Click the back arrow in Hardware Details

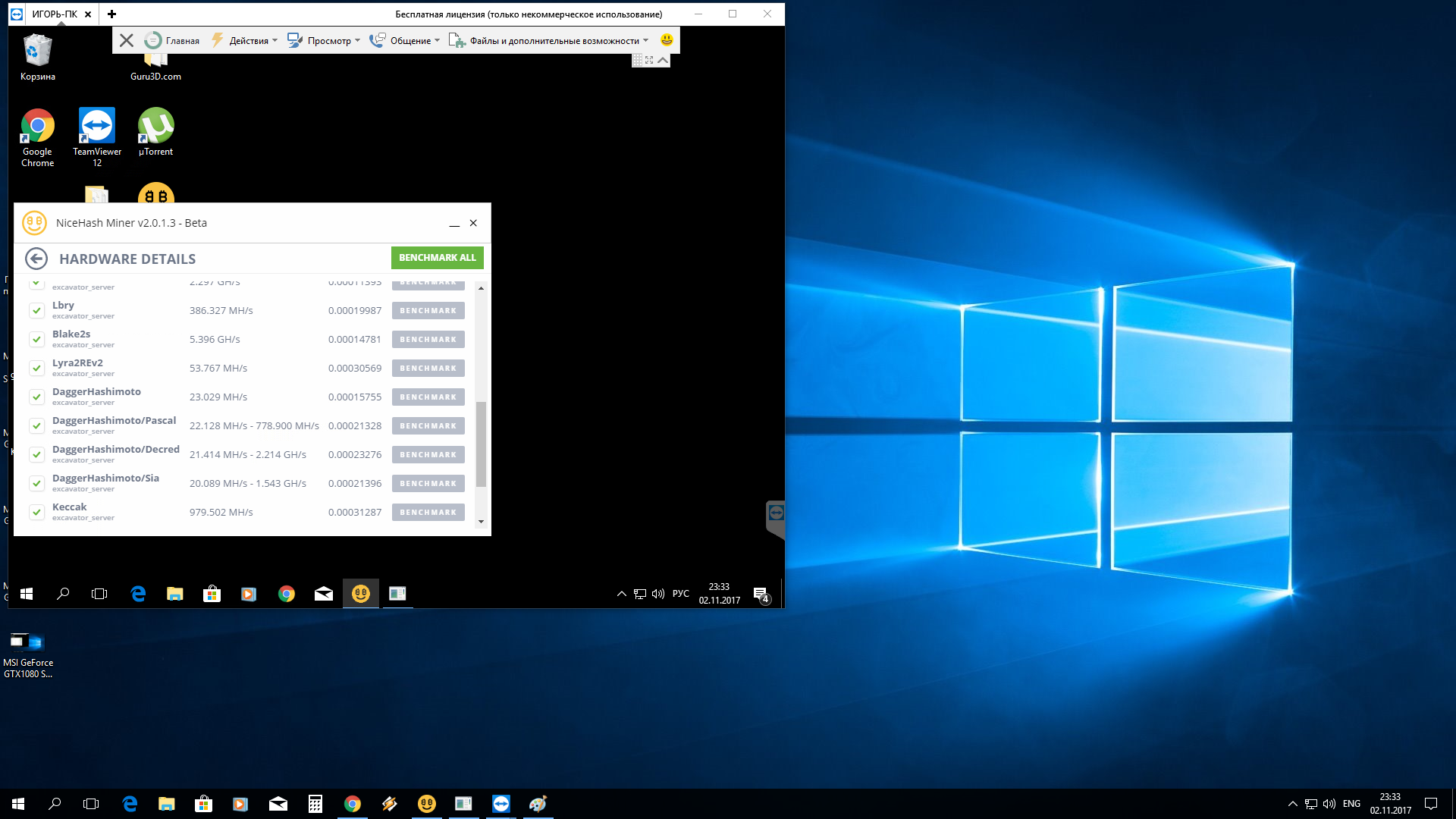tap(36, 259)
